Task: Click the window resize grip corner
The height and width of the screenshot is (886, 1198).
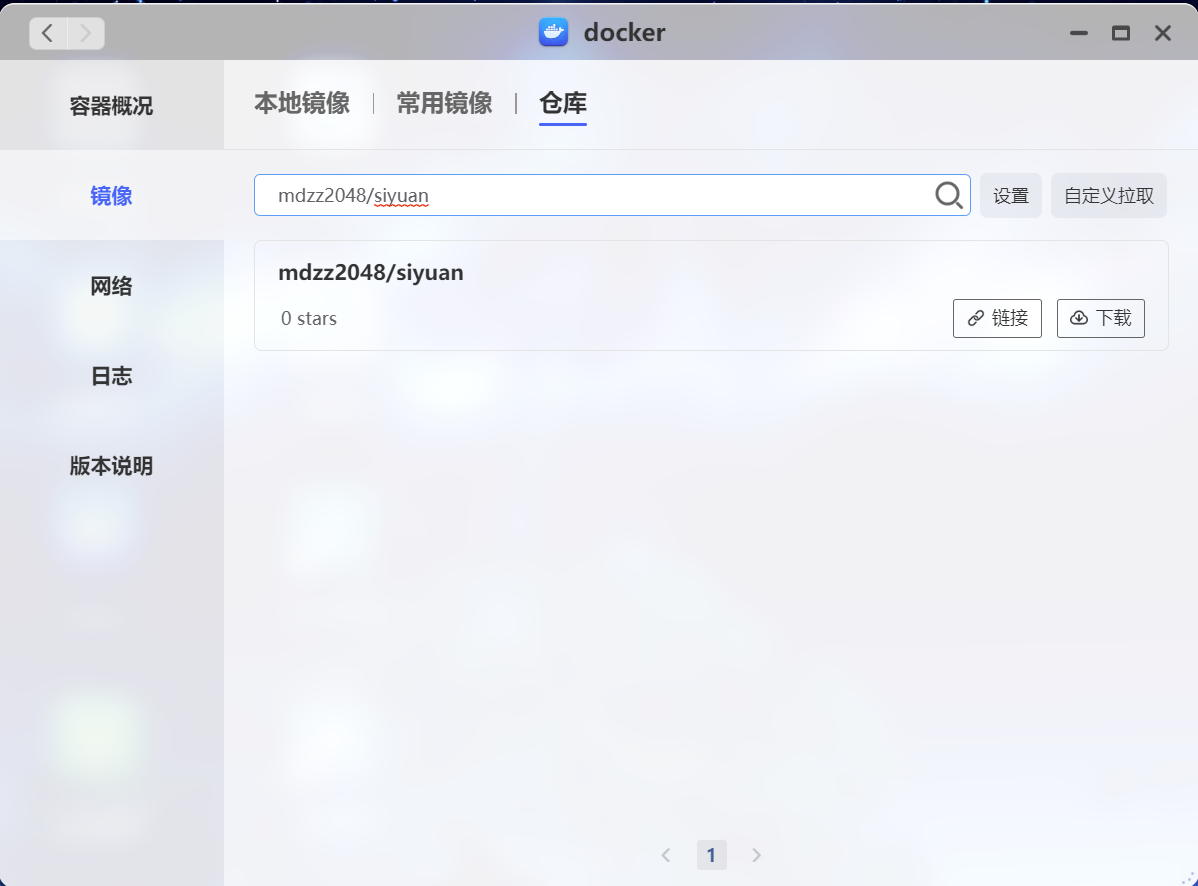Action: pyautogui.click(x=1187, y=878)
